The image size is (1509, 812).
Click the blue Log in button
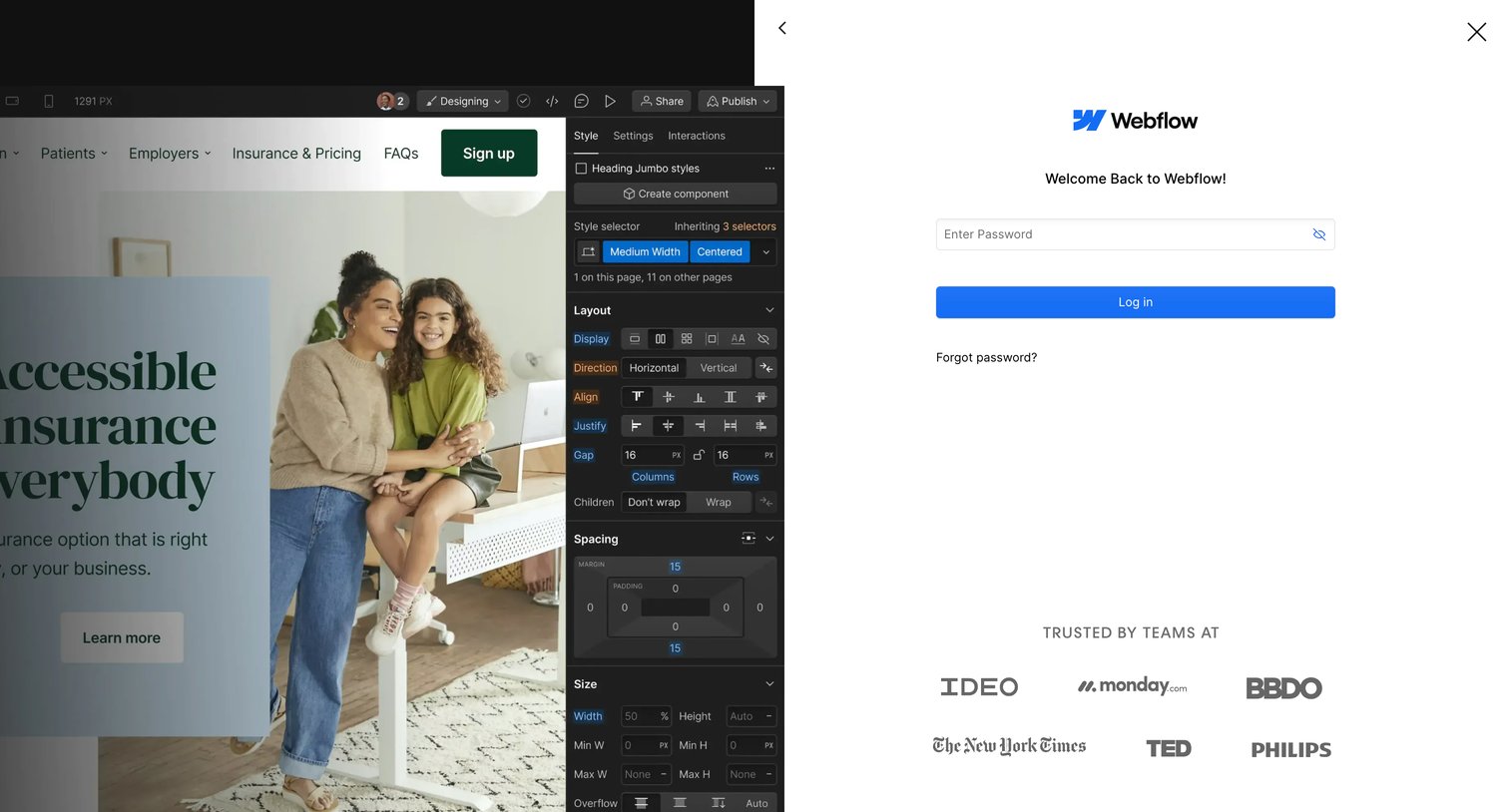1135,302
